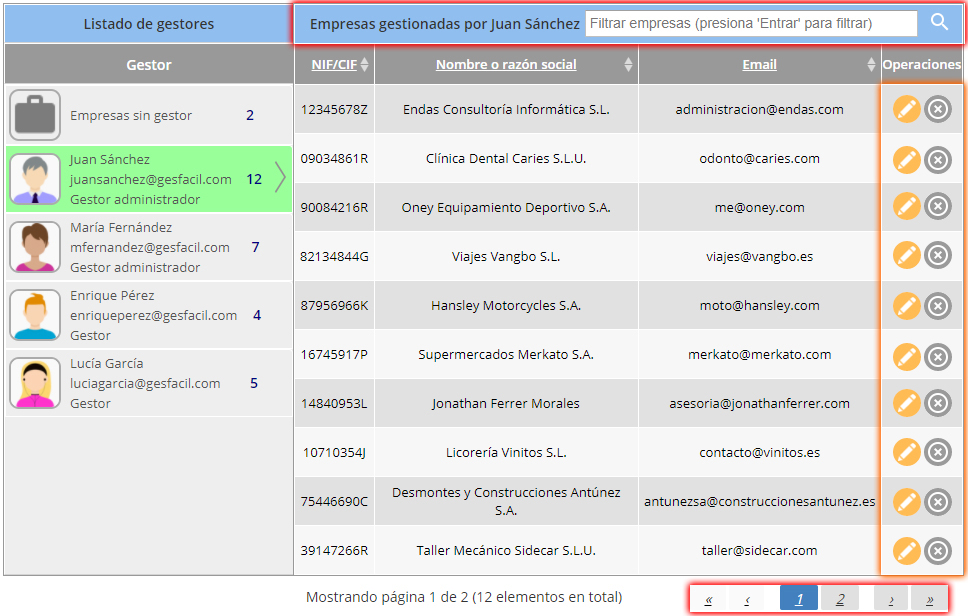Click María Fernández's avatar picture
The image size is (968, 616).
[x=35, y=247]
